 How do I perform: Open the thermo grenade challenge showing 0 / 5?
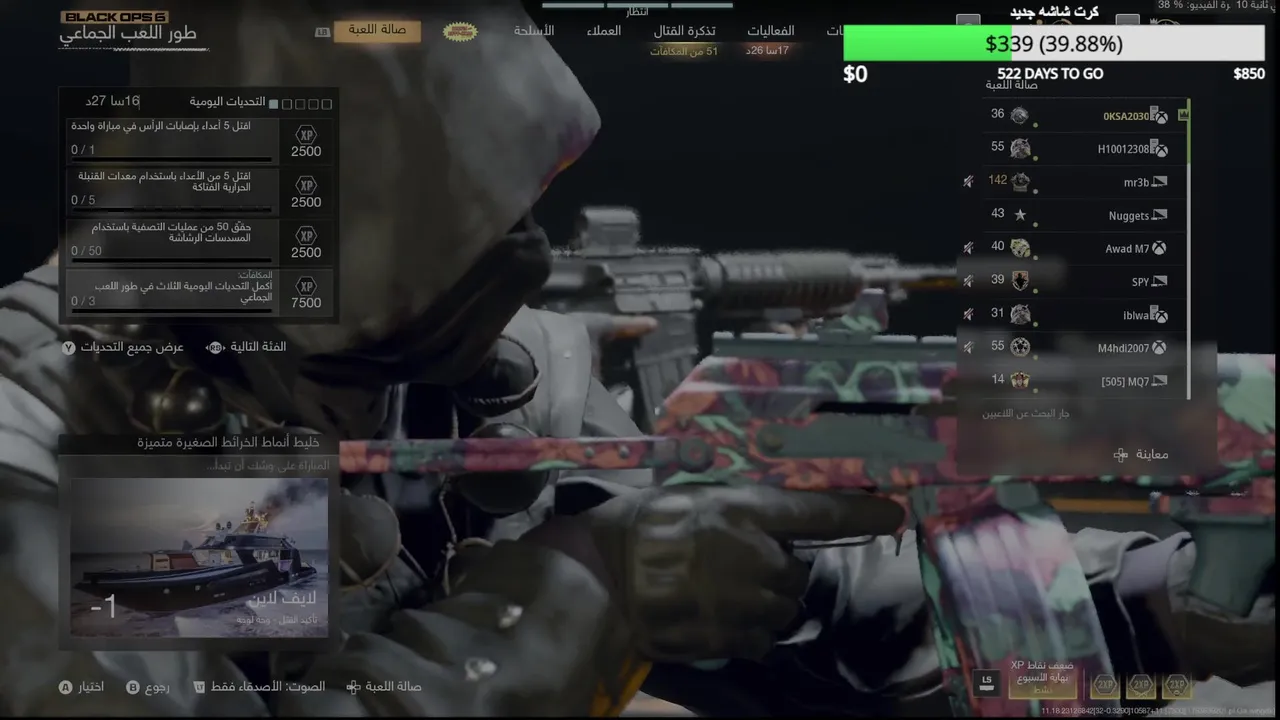(x=200, y=191)
